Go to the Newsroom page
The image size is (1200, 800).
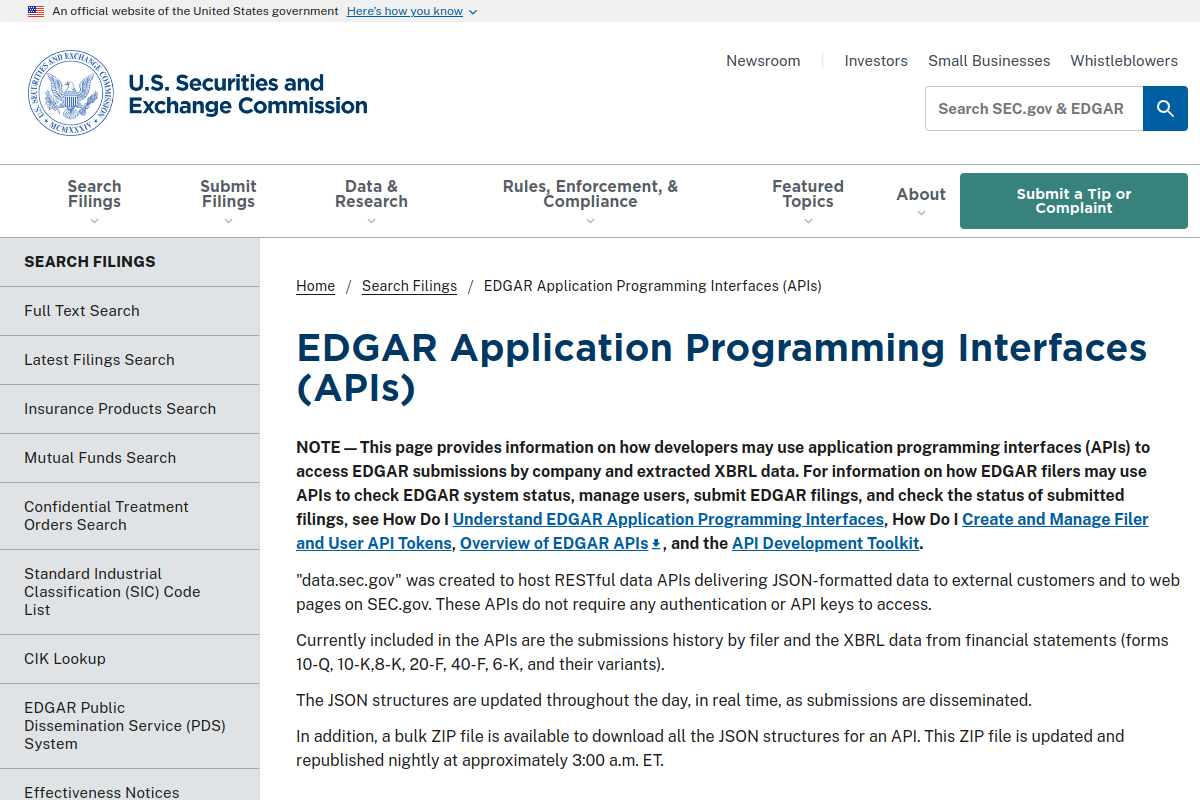(x=763, y=61)
